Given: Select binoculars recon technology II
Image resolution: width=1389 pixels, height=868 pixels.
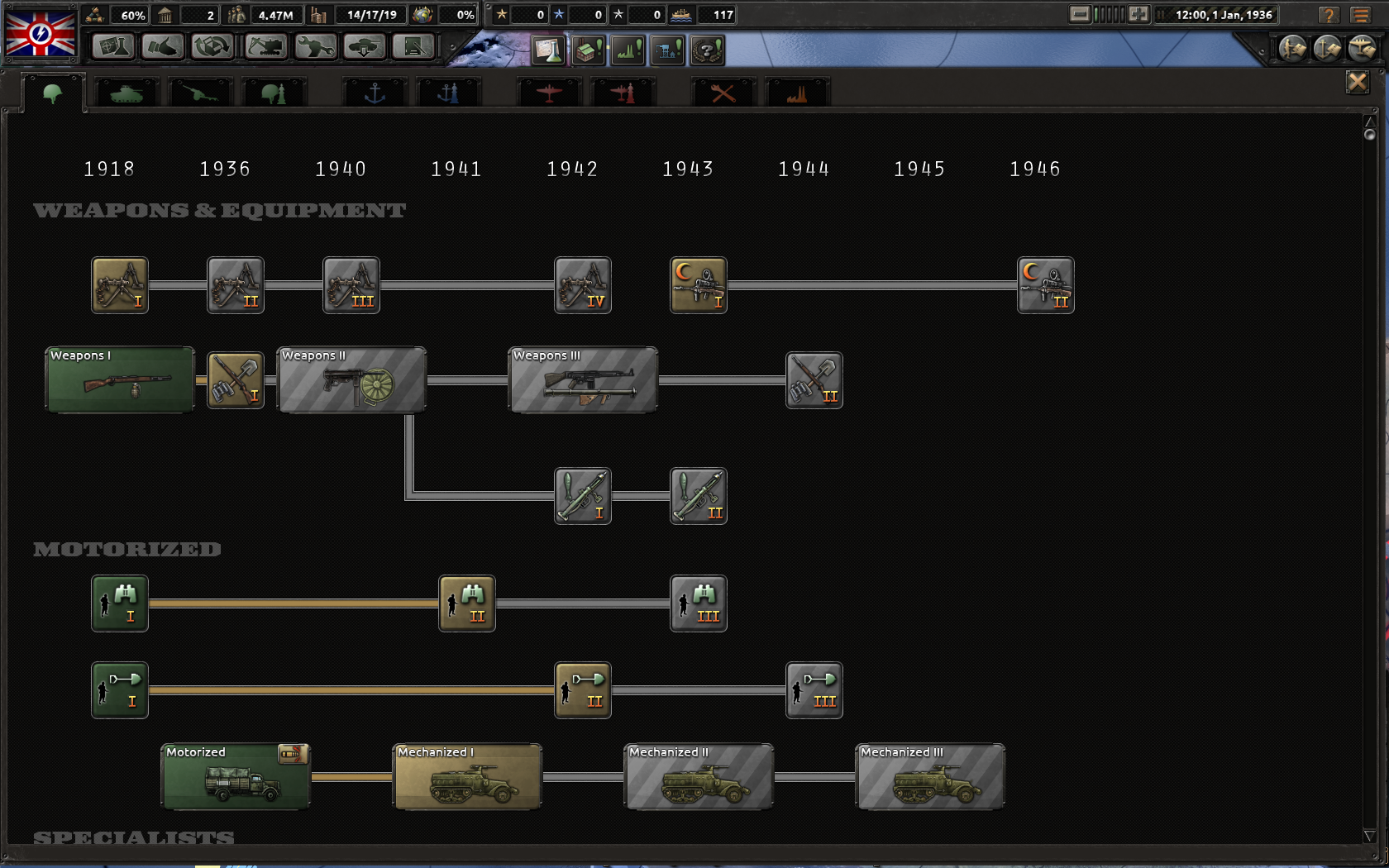Looking at the screenshot, I should point(467,603).
